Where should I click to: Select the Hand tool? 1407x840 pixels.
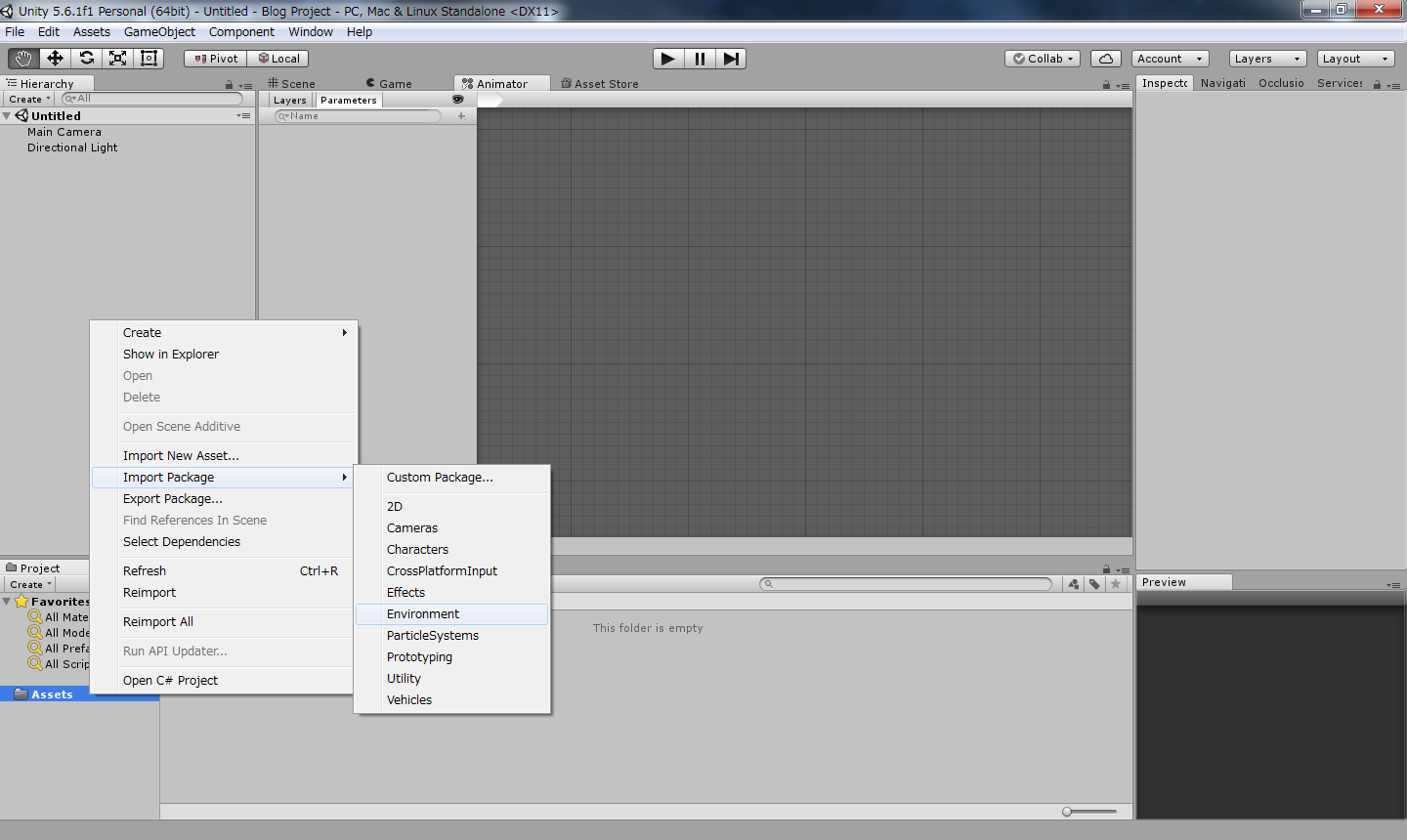tap(23, 59)
